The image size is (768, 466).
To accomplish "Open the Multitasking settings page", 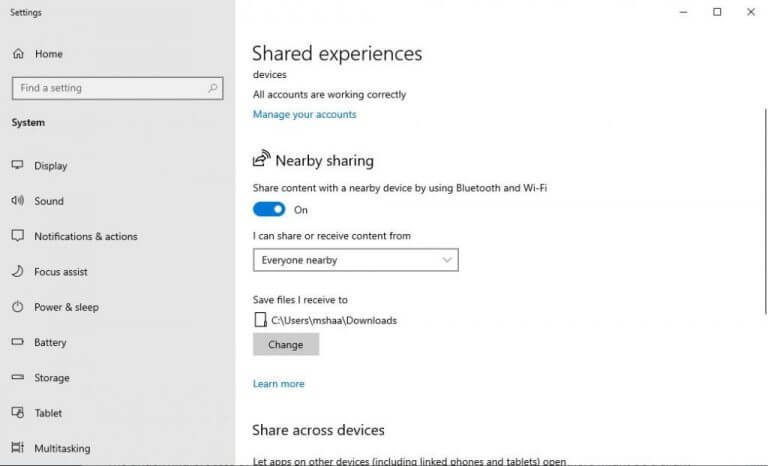I will click(x=62, y=449).
